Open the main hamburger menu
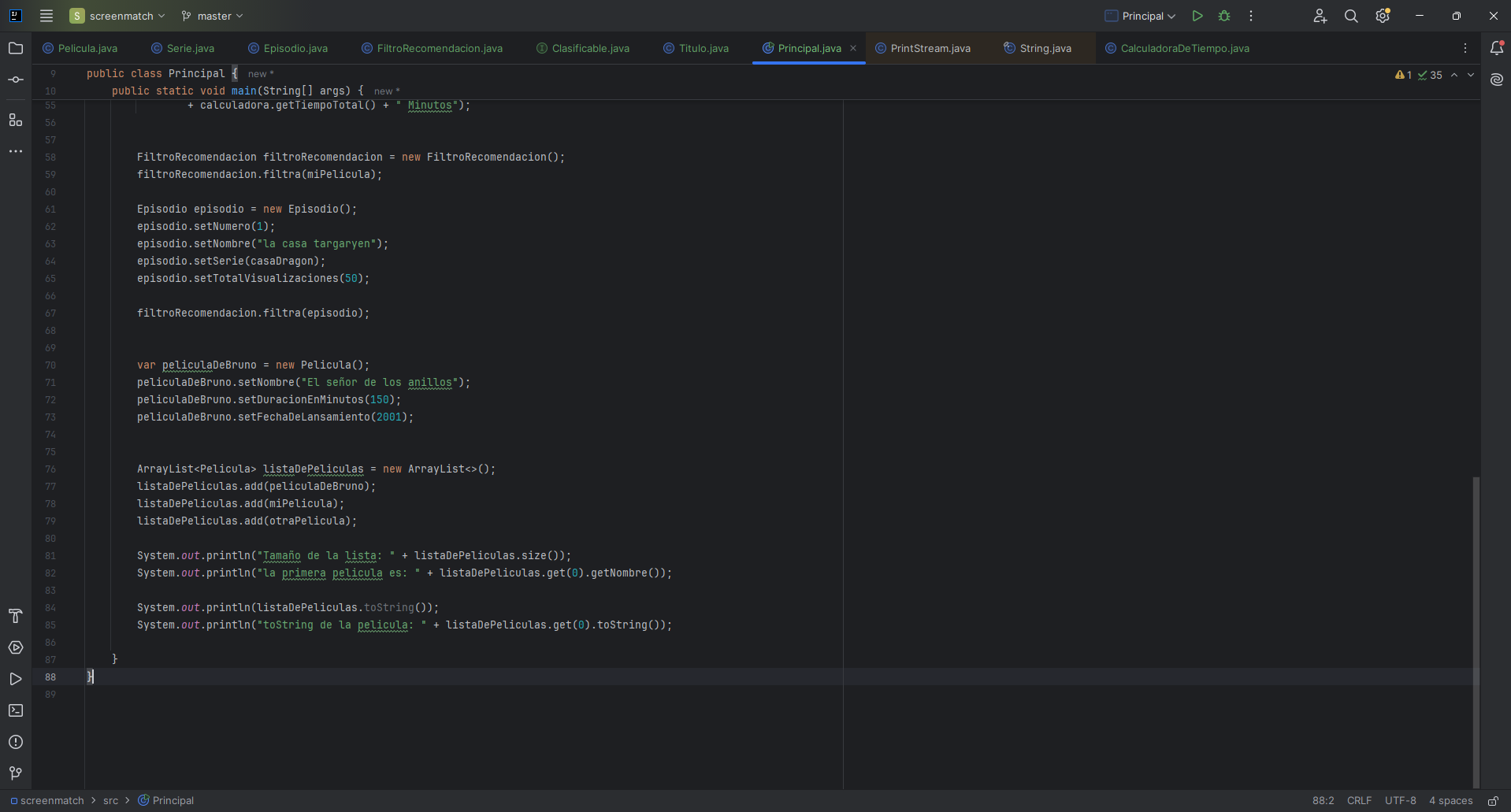The width and height of the screenshot is (1511, 812). tap(46, 16)
